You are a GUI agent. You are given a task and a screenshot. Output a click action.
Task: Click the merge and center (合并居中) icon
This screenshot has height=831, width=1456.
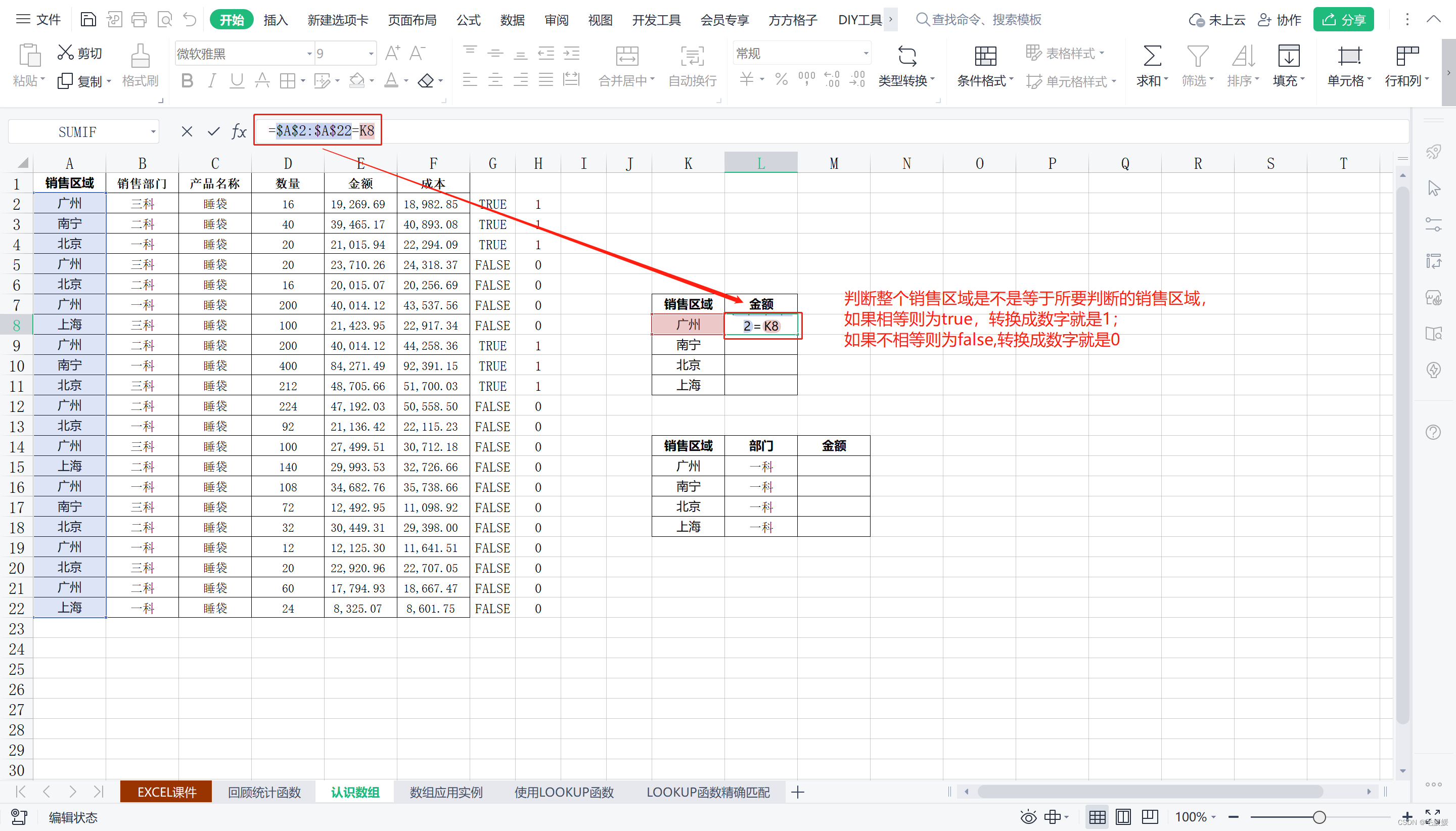click(627, 57)
